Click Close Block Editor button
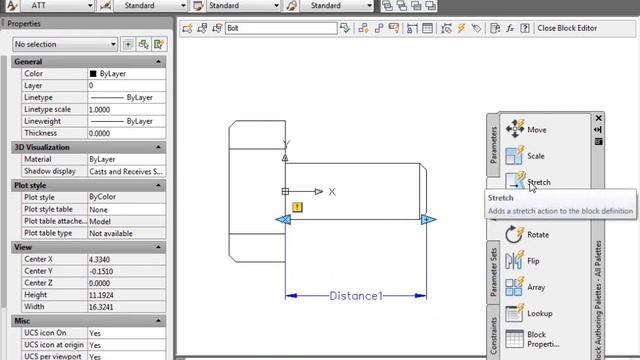This screenshot has height=360, width=640. 567,28
